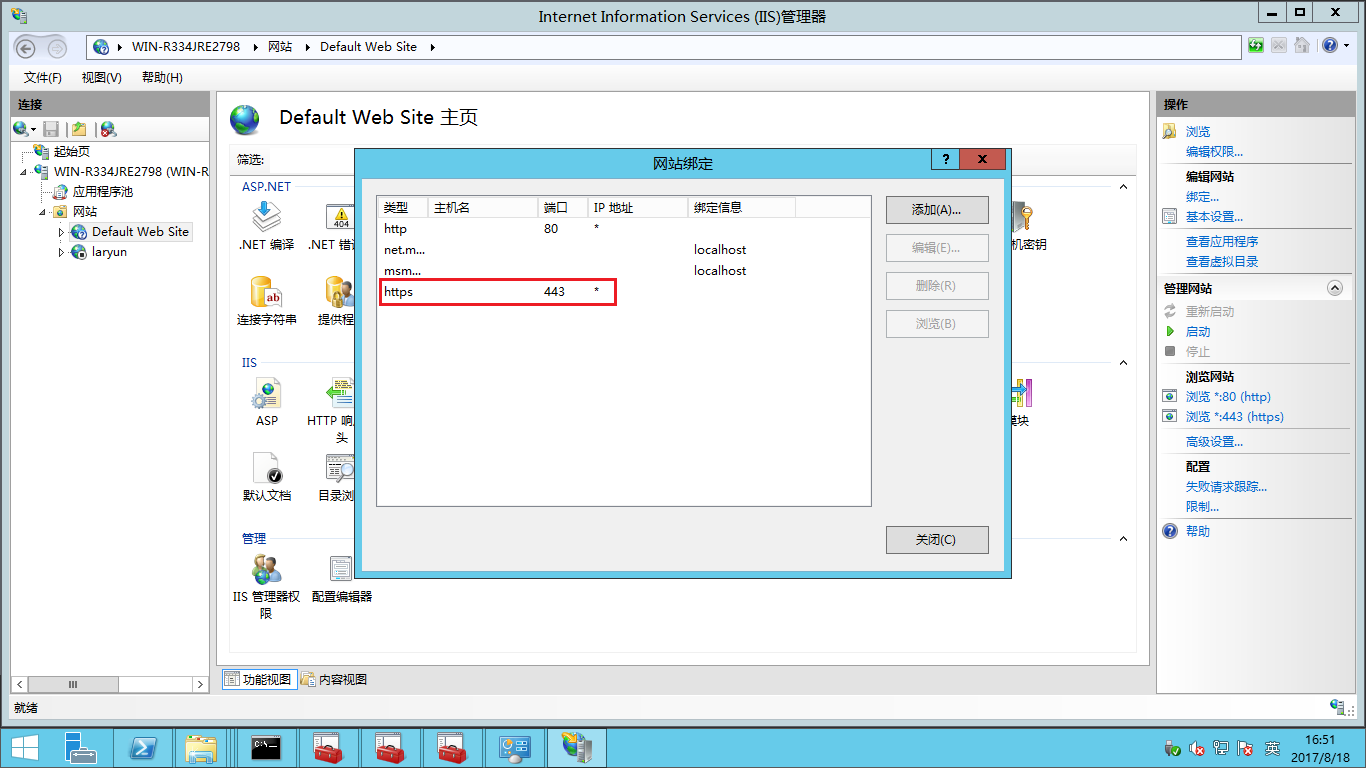Select 应用程序池 in the connections tree

pos(102,192)
